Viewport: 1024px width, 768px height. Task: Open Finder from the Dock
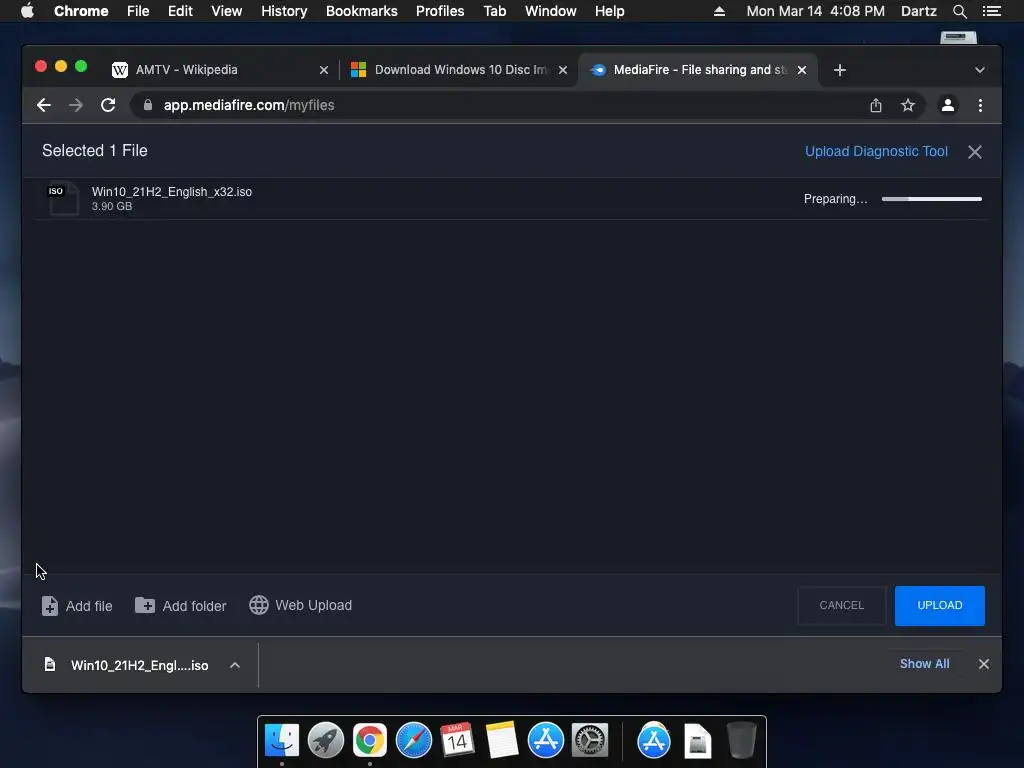click(x=281, y=740)
